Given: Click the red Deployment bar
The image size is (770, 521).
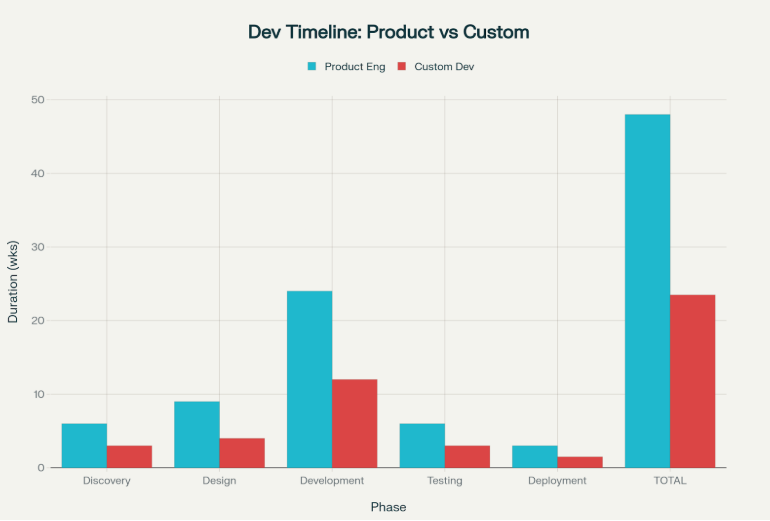Looking at the screenshot, I should click(x=580, y=462).
